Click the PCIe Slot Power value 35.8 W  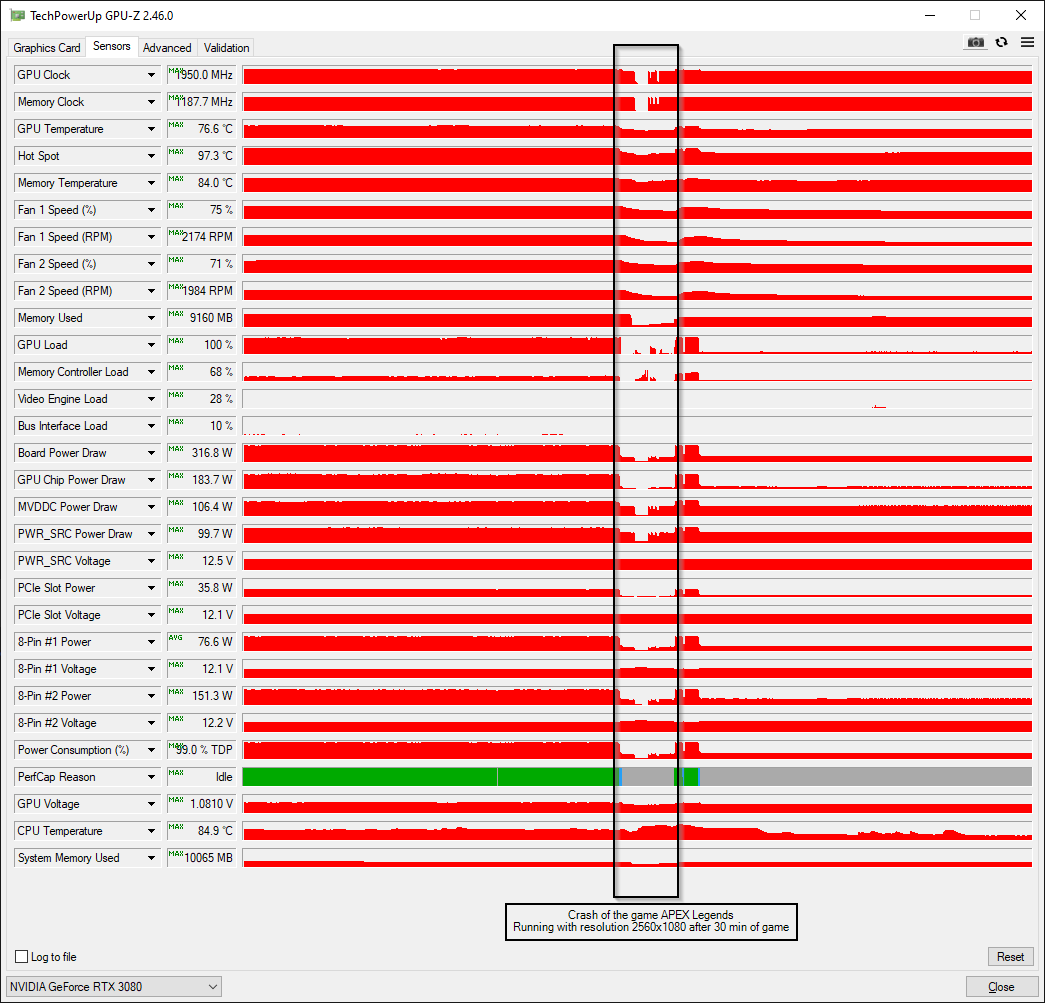(x=201, y=588)
